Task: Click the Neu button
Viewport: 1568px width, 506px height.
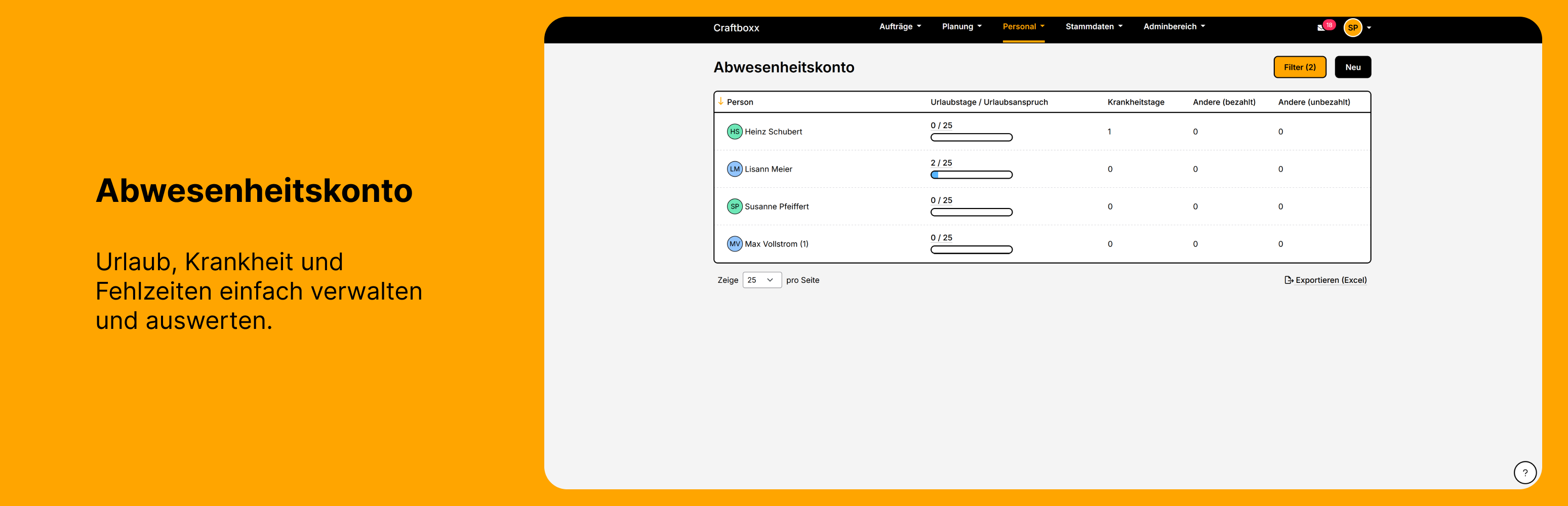Action: (1352, 67)
